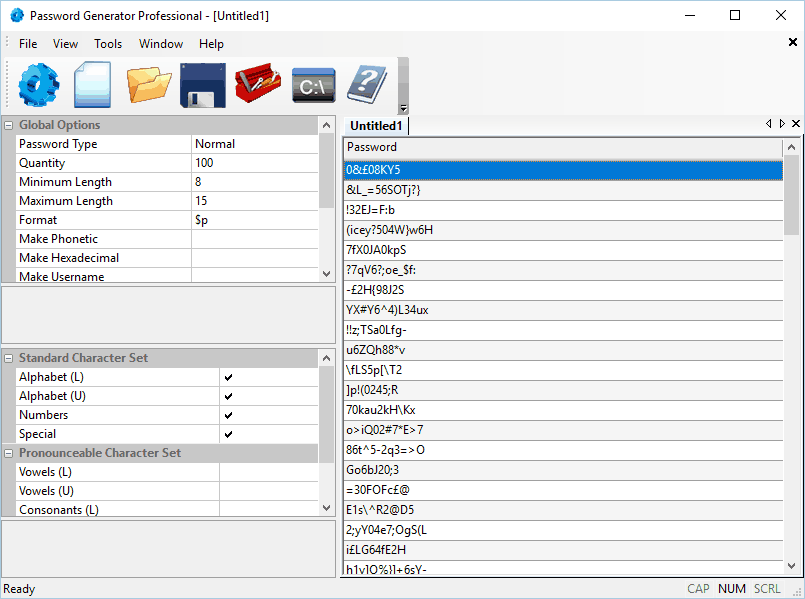The width and height of the screenshot is (805, 599).
Task: Click the Quantity value field 100
Action: (255, 163)
